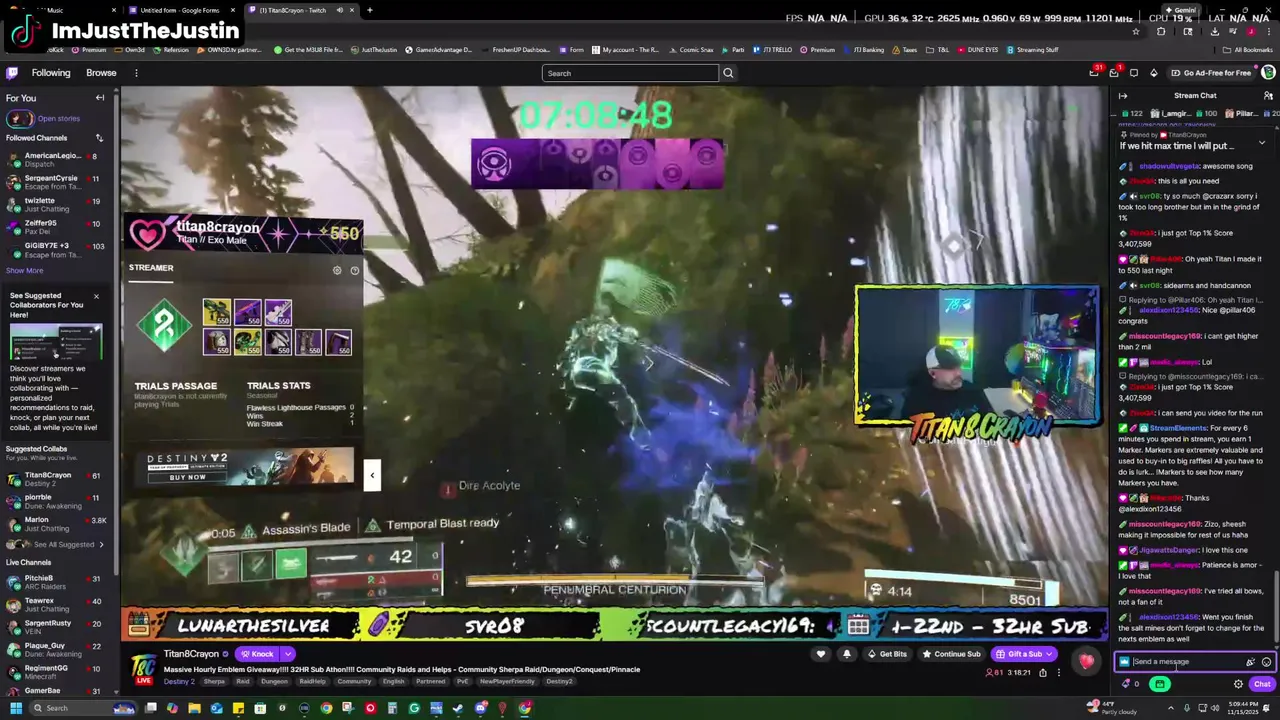Share the stream via share icon
This screenshot has height=720, width=1280.
click(x=1042, y=673)
